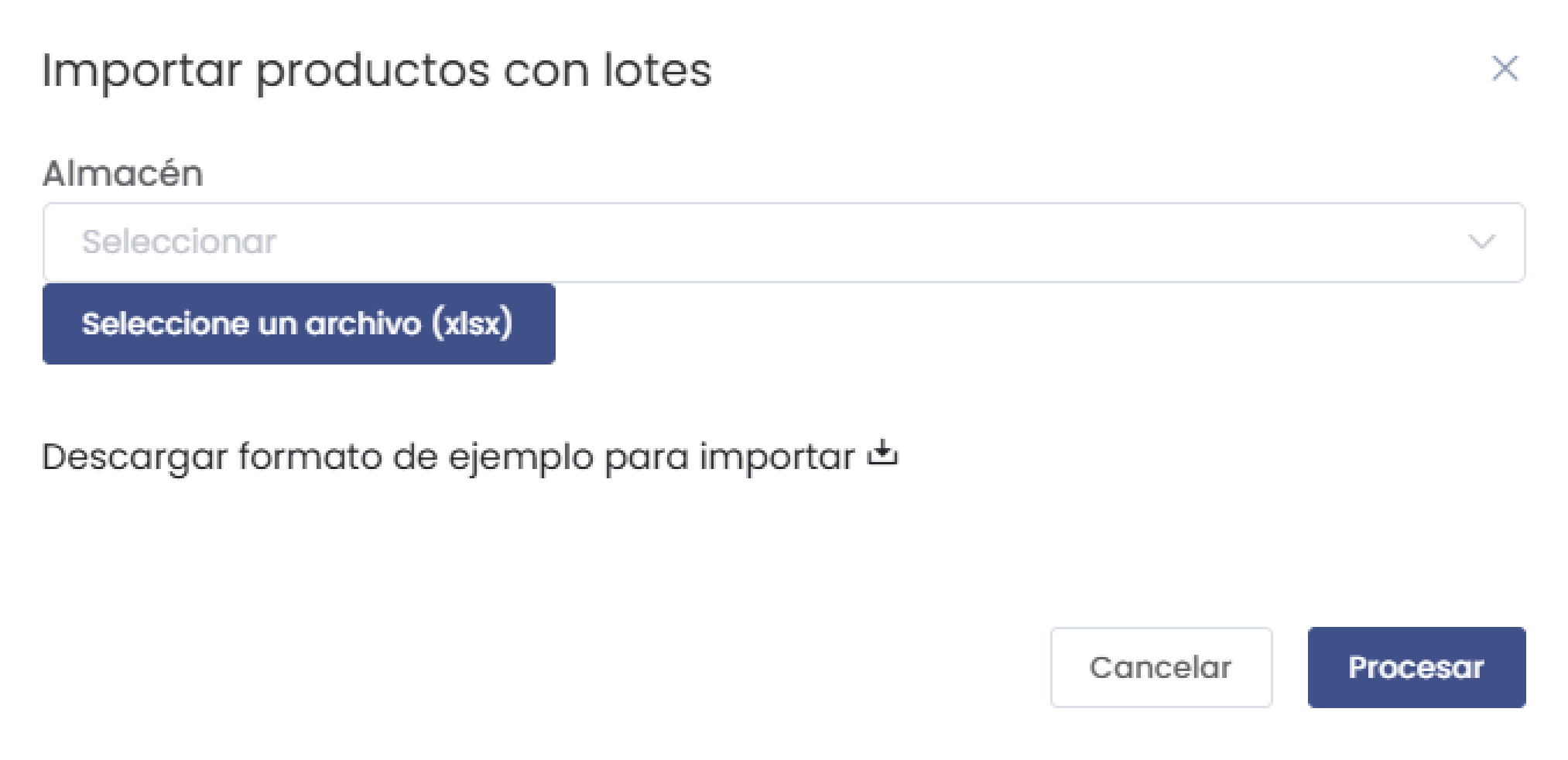Click the Almacén field label
Image resolution: width=1568 pixels, height=760 pixels.
[124, 173]
